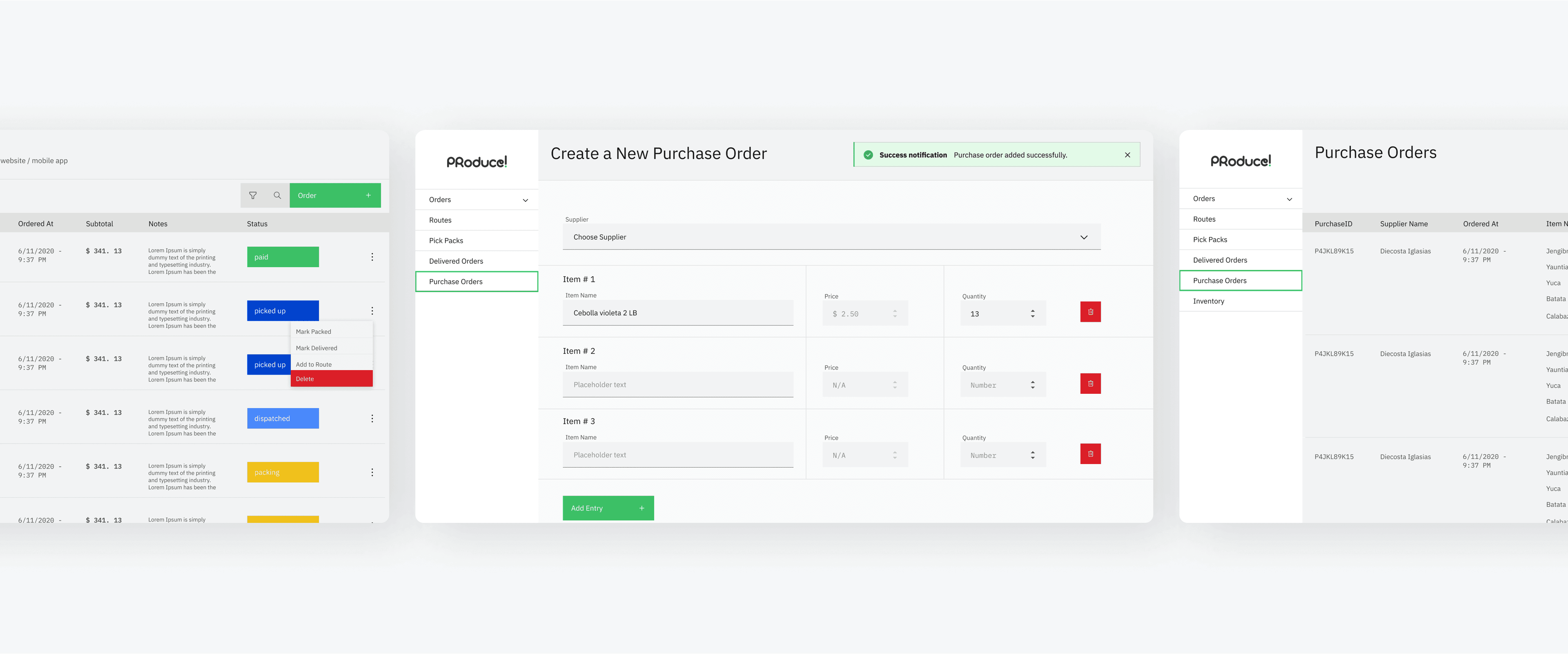Select Add to Route in context menu
The width and height of the screenshot is (1568, 654).
[x=332, y=364]
